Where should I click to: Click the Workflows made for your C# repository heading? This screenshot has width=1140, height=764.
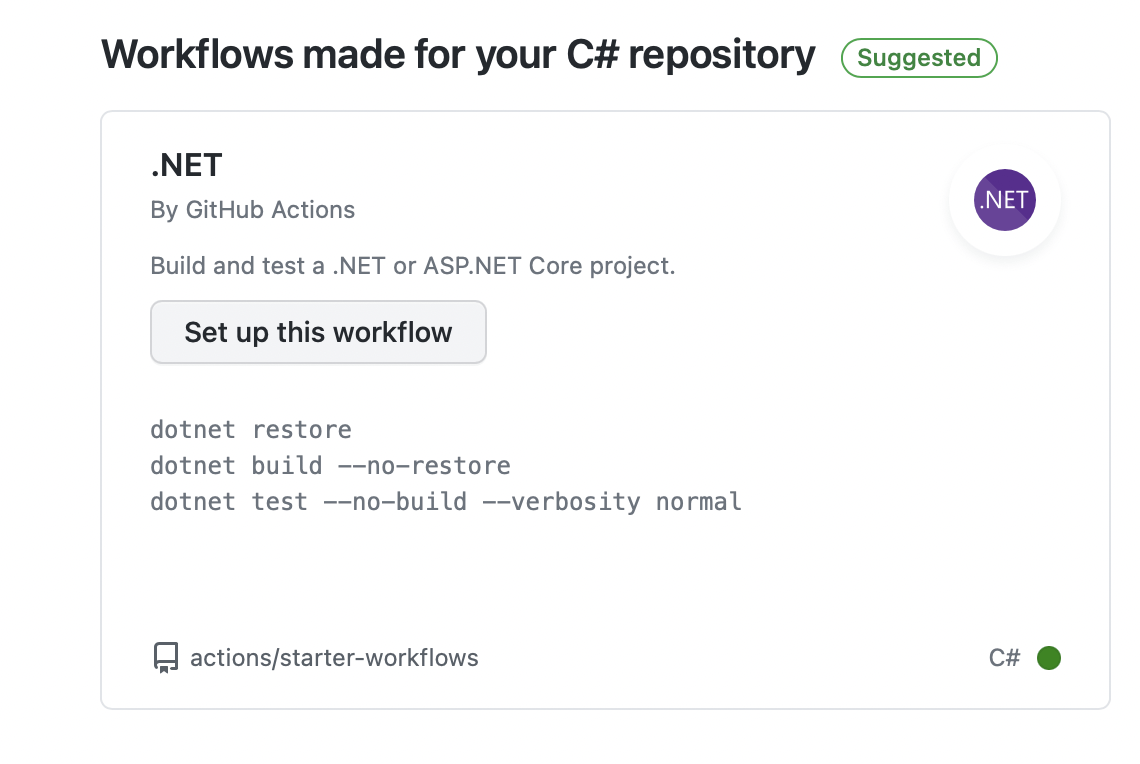pos(458,55)
